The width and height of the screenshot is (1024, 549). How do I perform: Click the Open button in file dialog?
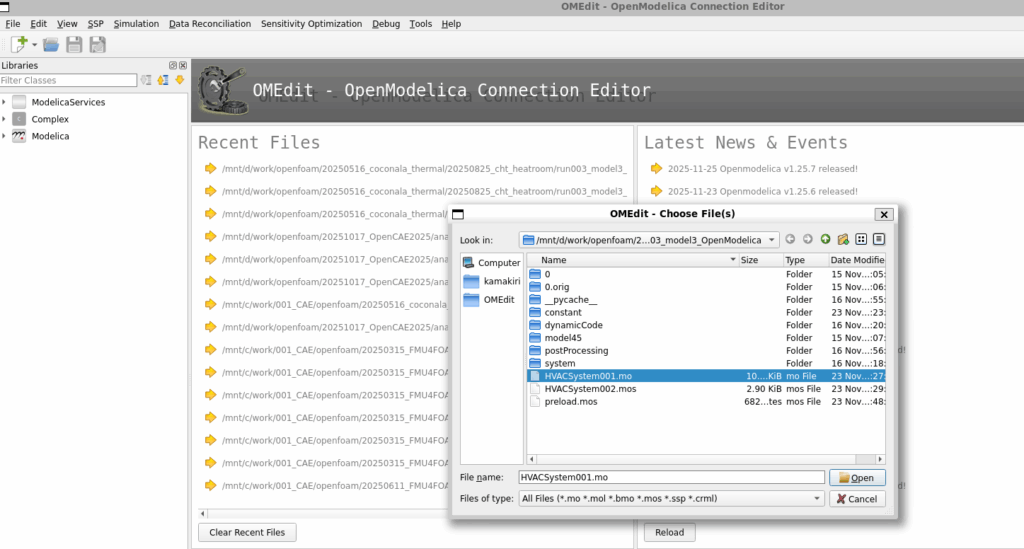(x=858, y=478)
